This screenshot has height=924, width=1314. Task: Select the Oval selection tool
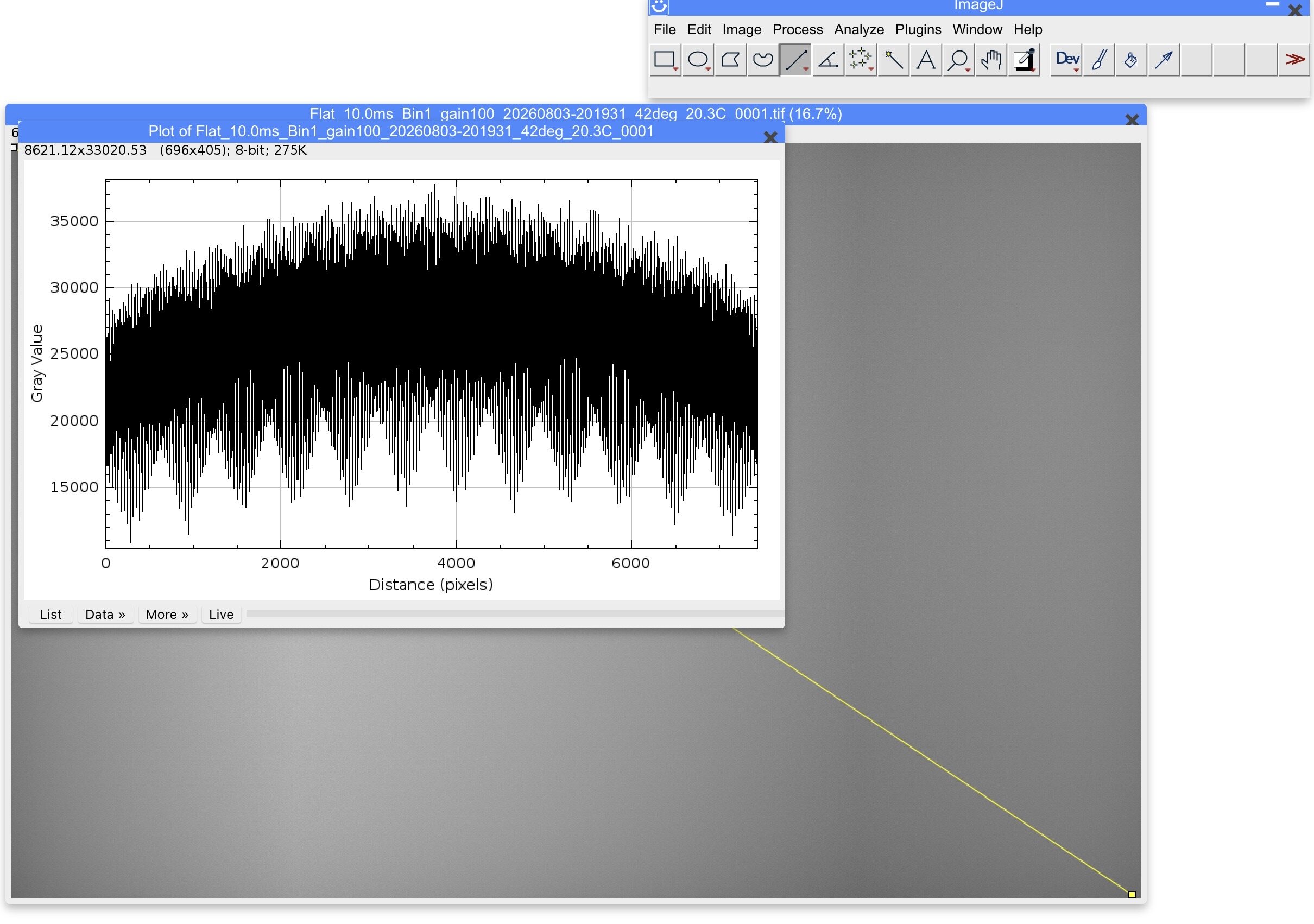698,60
